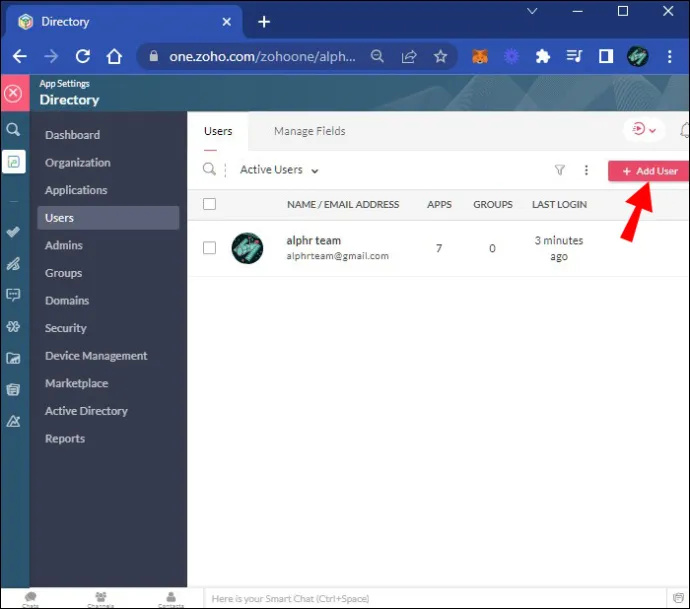The width and height of the screenshot is (690, 609).
Task: Open the filter funnel for users
Action: pyautogui.click(x=559, y=170)
